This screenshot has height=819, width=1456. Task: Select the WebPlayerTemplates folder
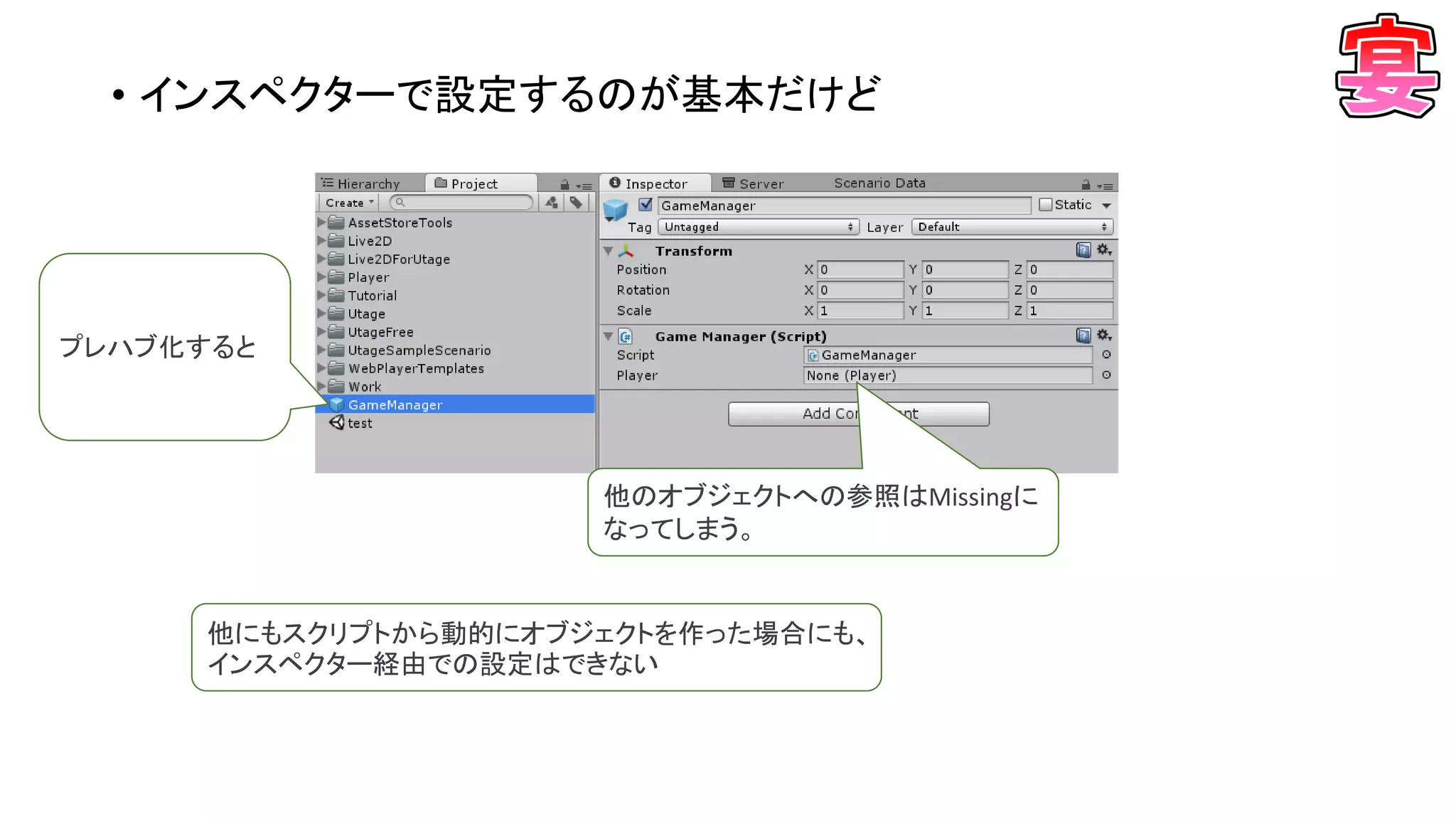tap(455, 368)
